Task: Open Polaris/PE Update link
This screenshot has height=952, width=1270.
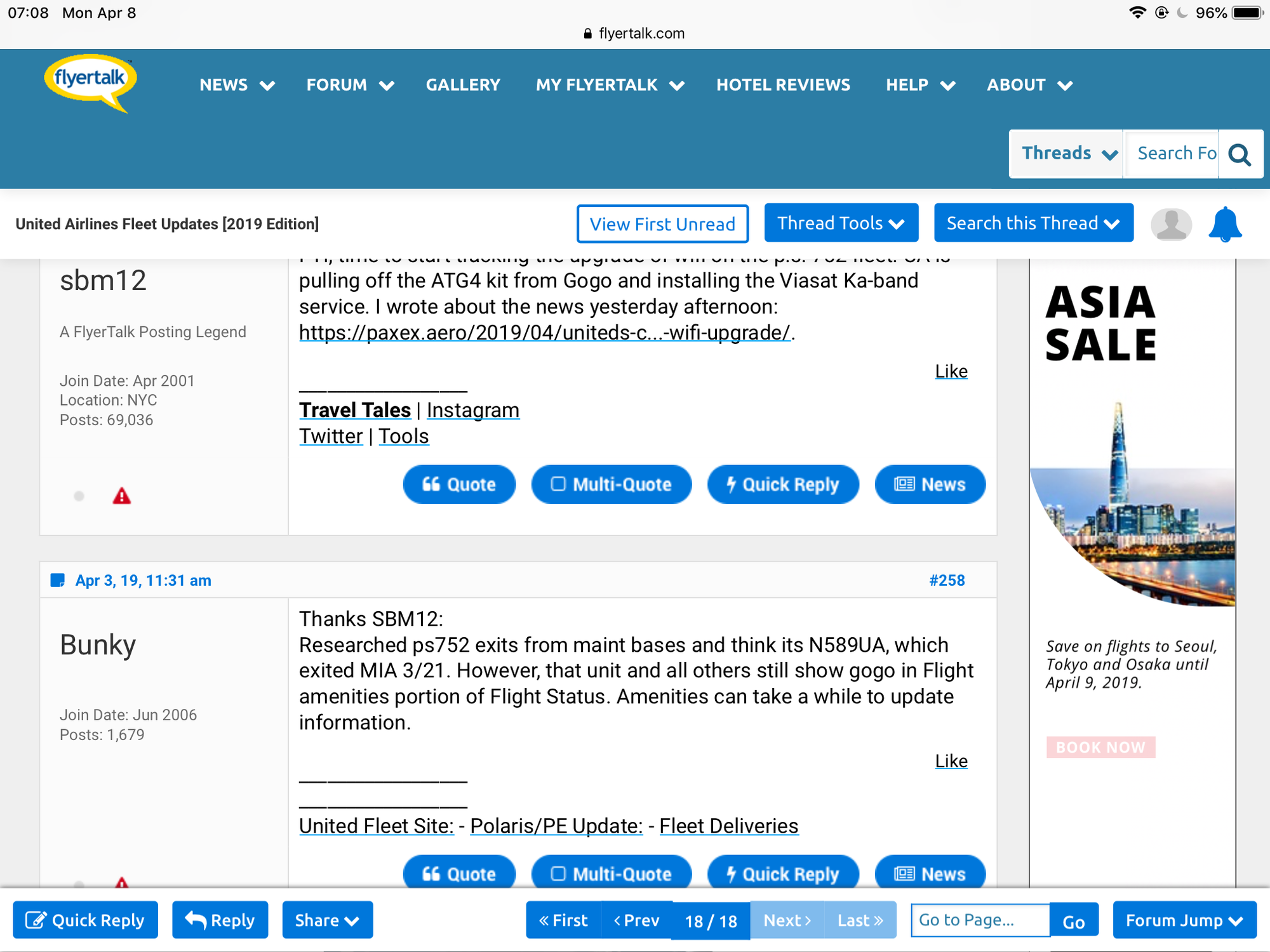Action: pyautogui.click(x=556, y=826)
